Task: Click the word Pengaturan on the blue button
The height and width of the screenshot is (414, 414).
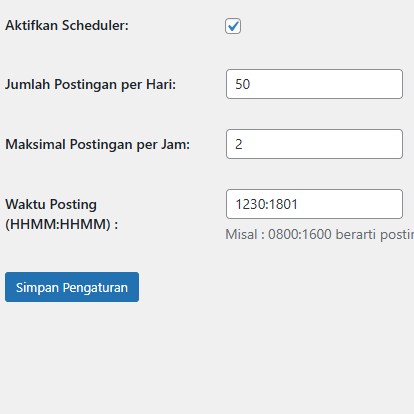Action: 95,288
